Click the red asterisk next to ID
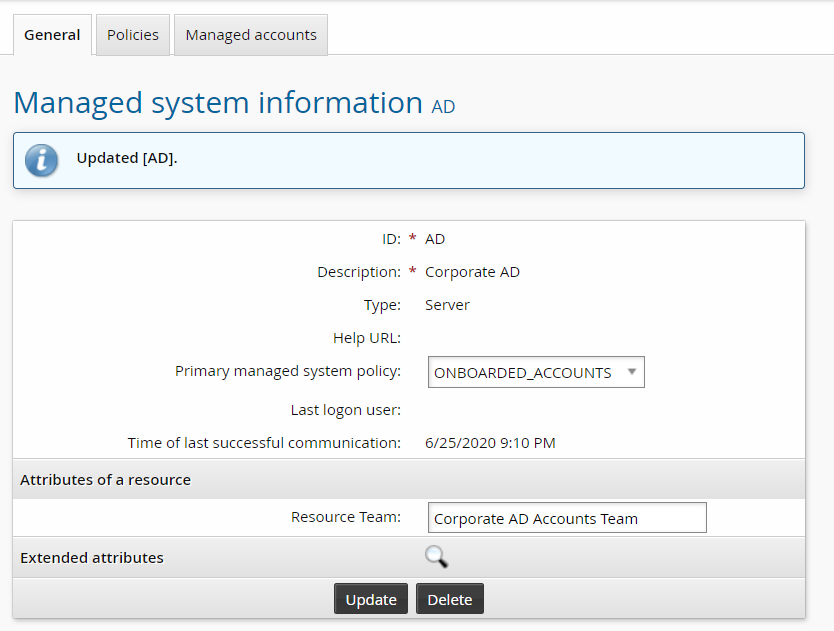The image size is (834, 631). tap(412, 239)
